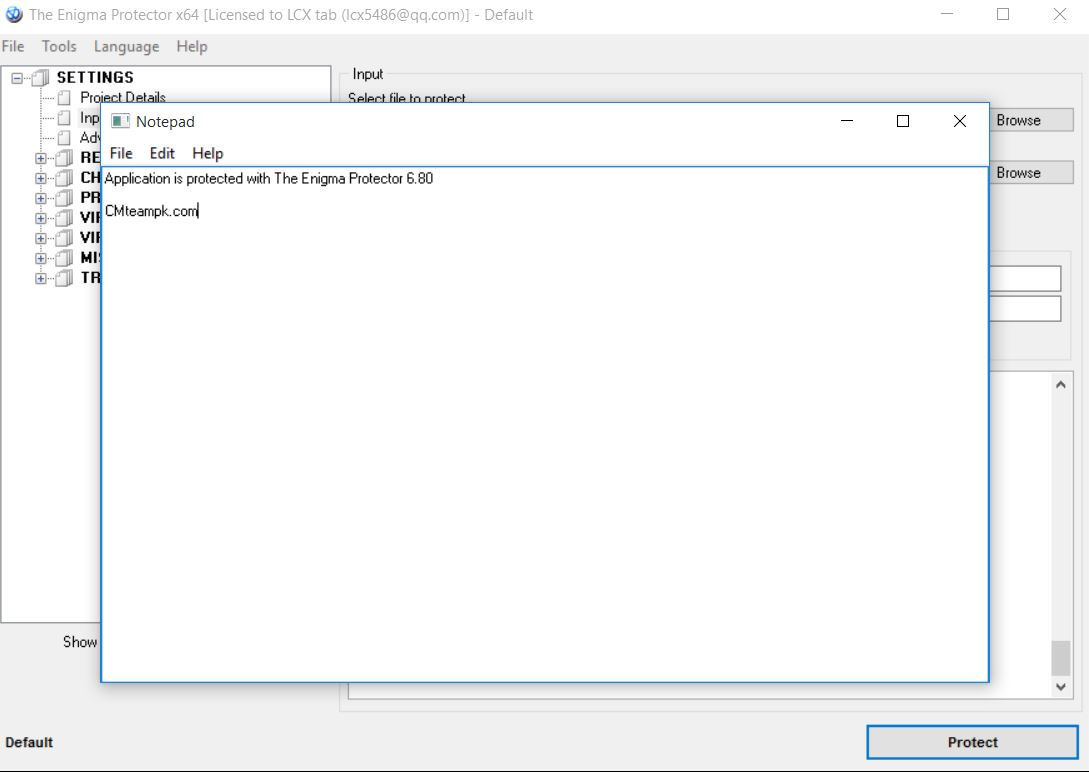Open the File menu in Enigma Protector
1089x772 pixels.
pos(13,47)
